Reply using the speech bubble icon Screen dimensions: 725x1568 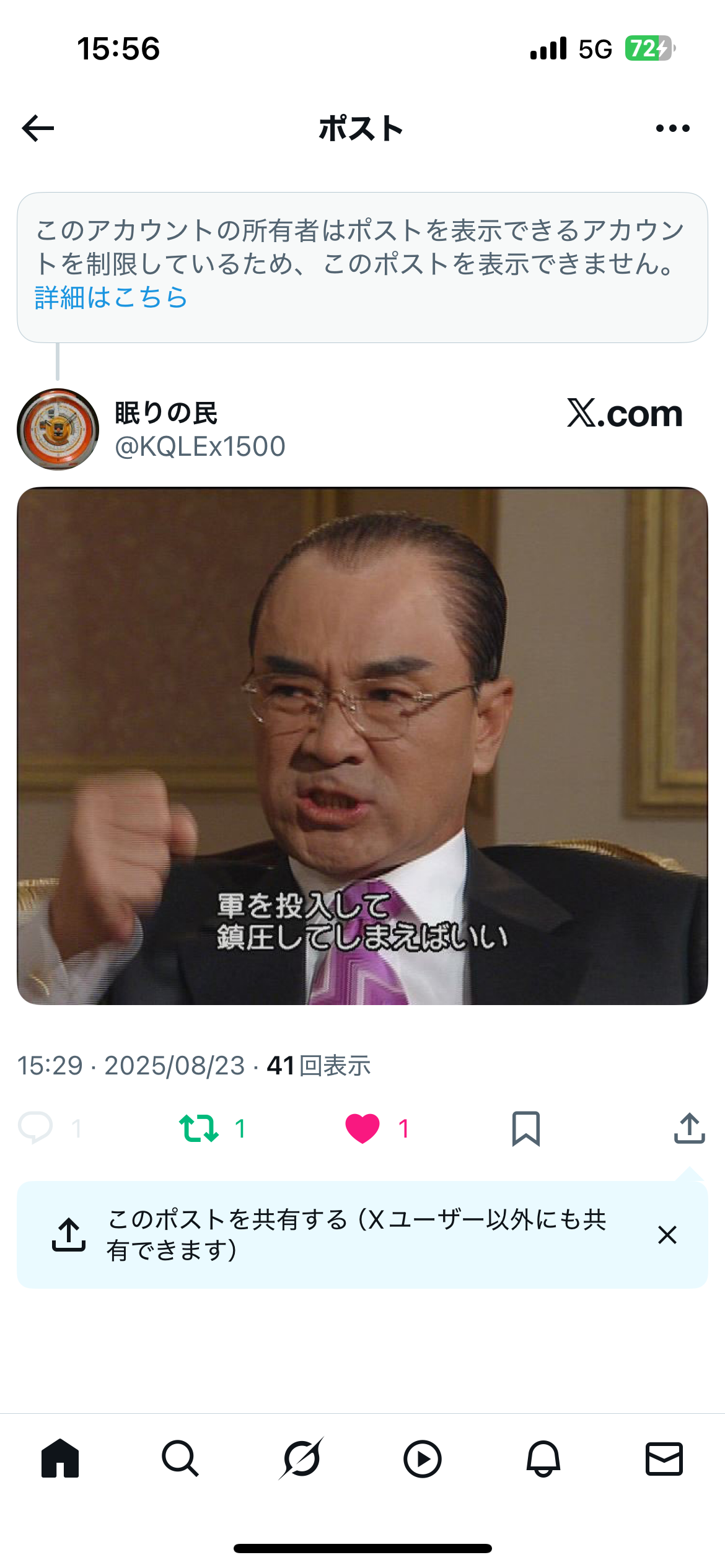35,1128
